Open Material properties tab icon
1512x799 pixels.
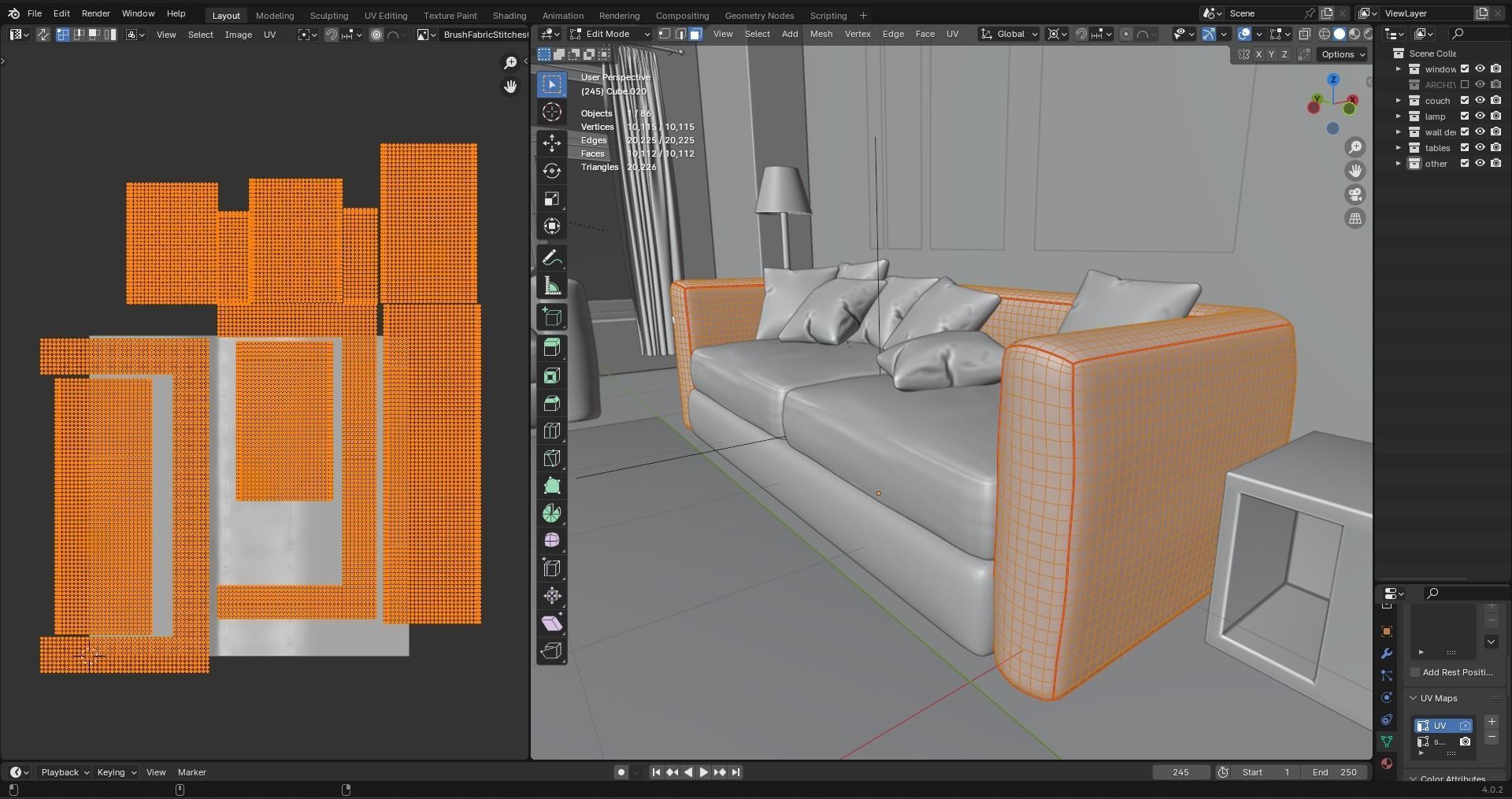click(x=1387, y=764)
